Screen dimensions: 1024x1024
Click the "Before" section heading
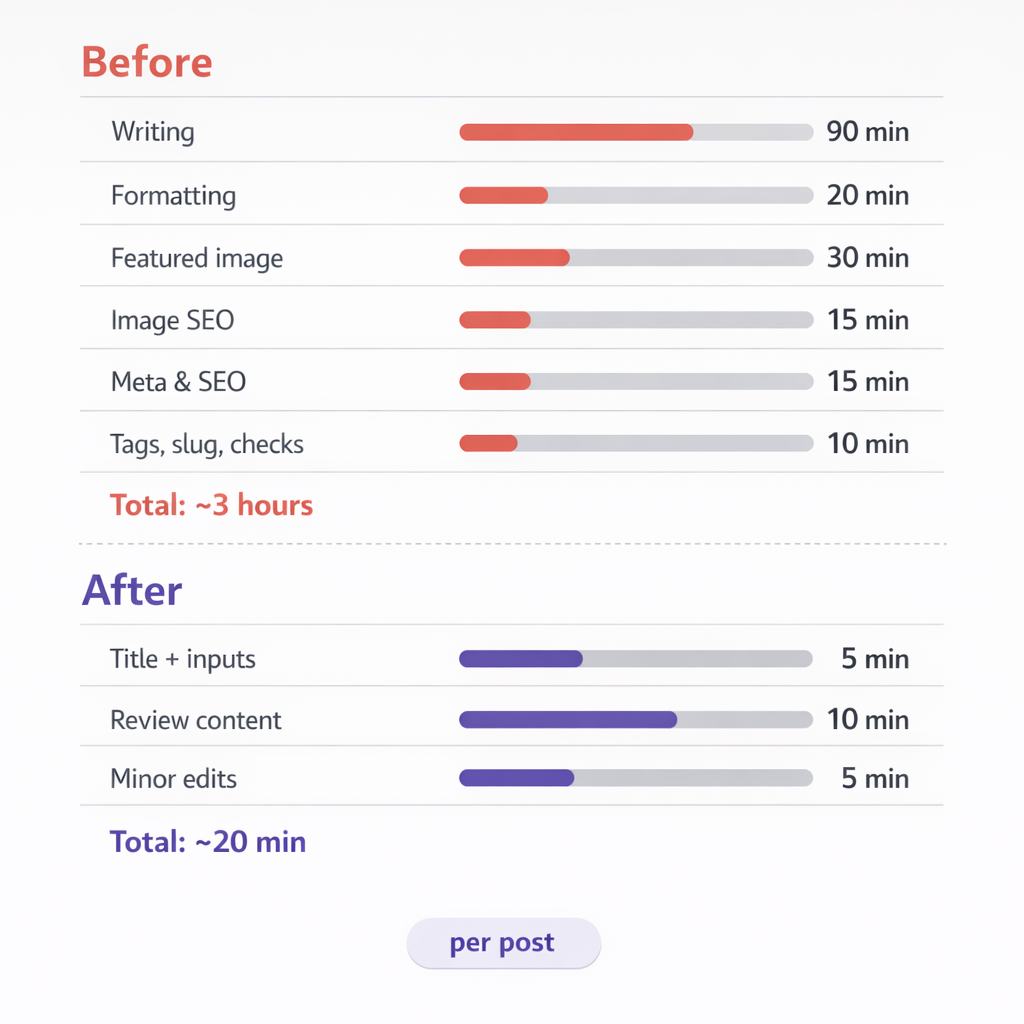click(146, 62)
